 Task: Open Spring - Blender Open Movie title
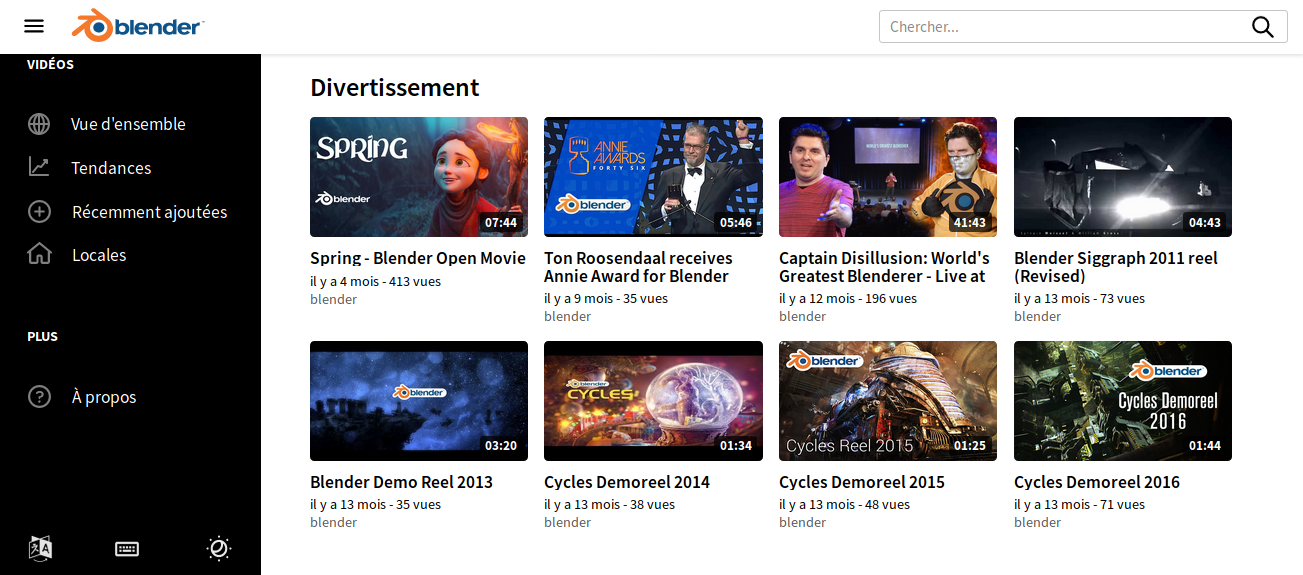[417, 258]
